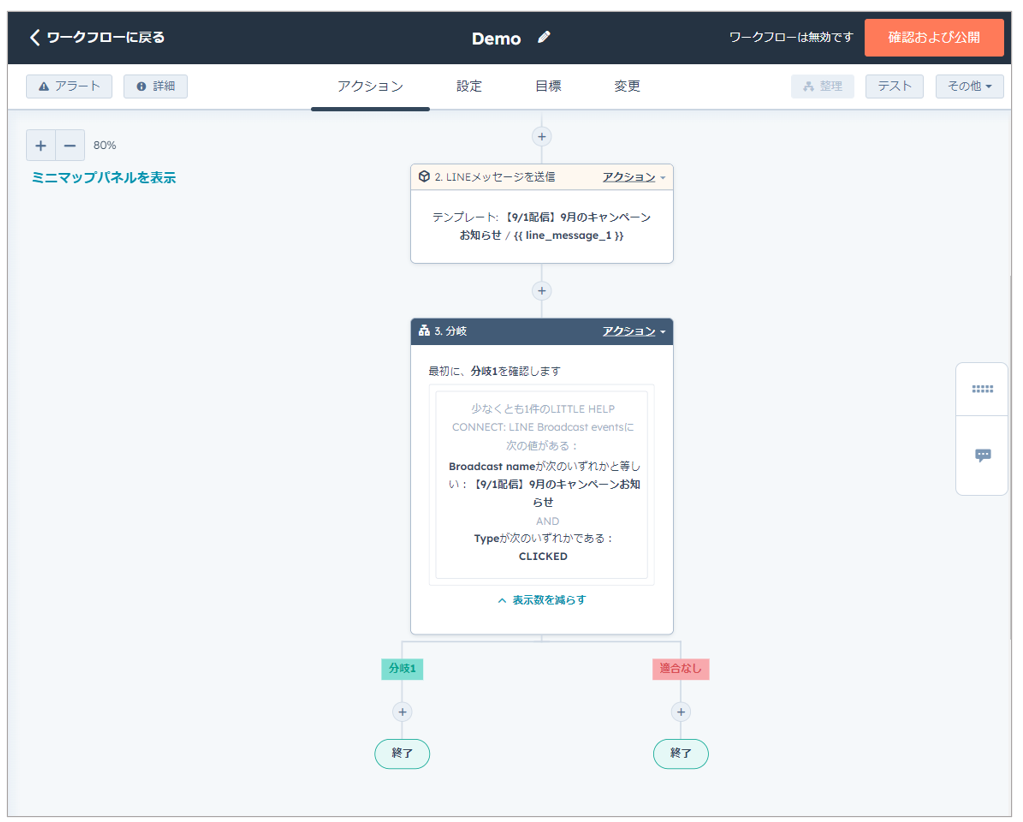This screenshot has height=822, width=1023.
Task: Expand the その他 dropdown menu
Action: click(969, 86)
